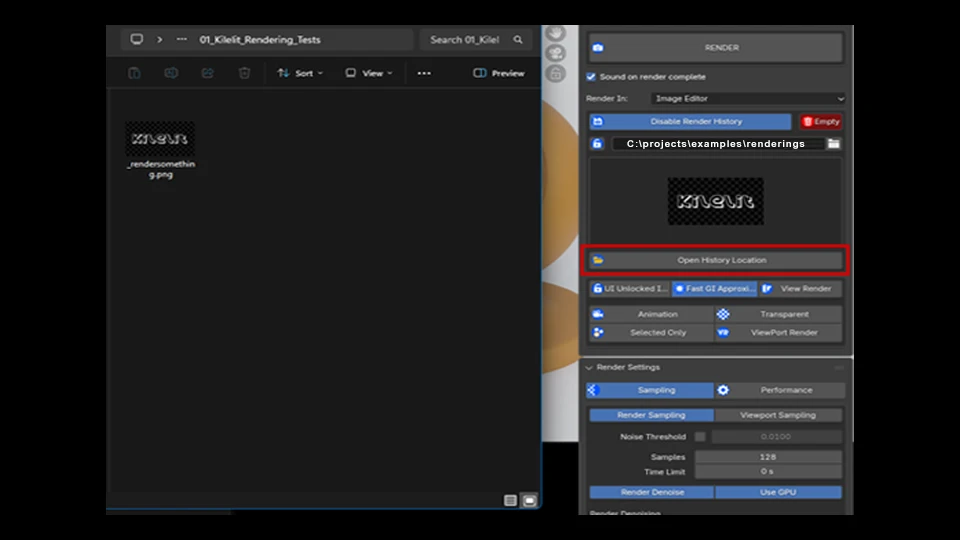
Task: Click Open History Location button
Action: 715,260
